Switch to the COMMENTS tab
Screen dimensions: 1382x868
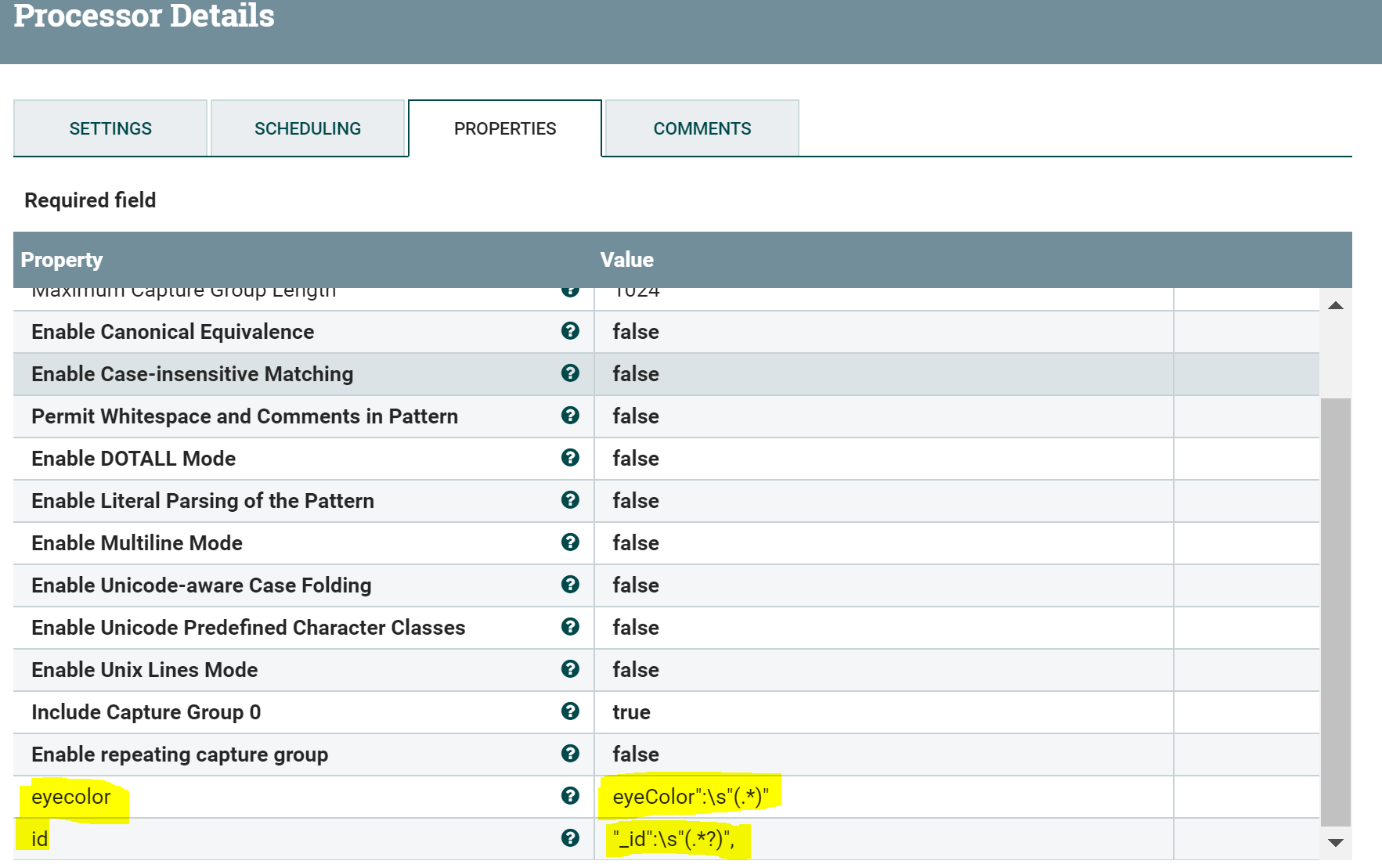pos(701,128)
